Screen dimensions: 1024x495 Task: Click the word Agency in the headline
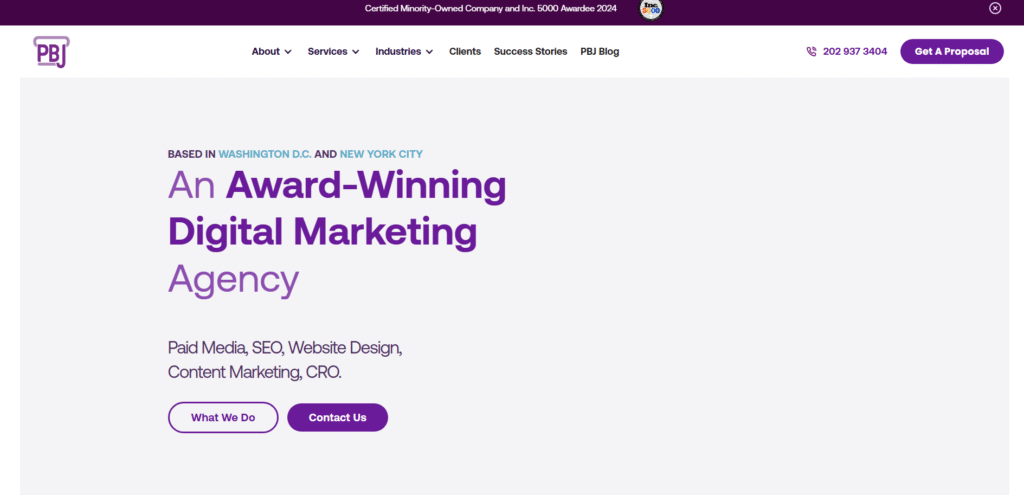[233, 279]
